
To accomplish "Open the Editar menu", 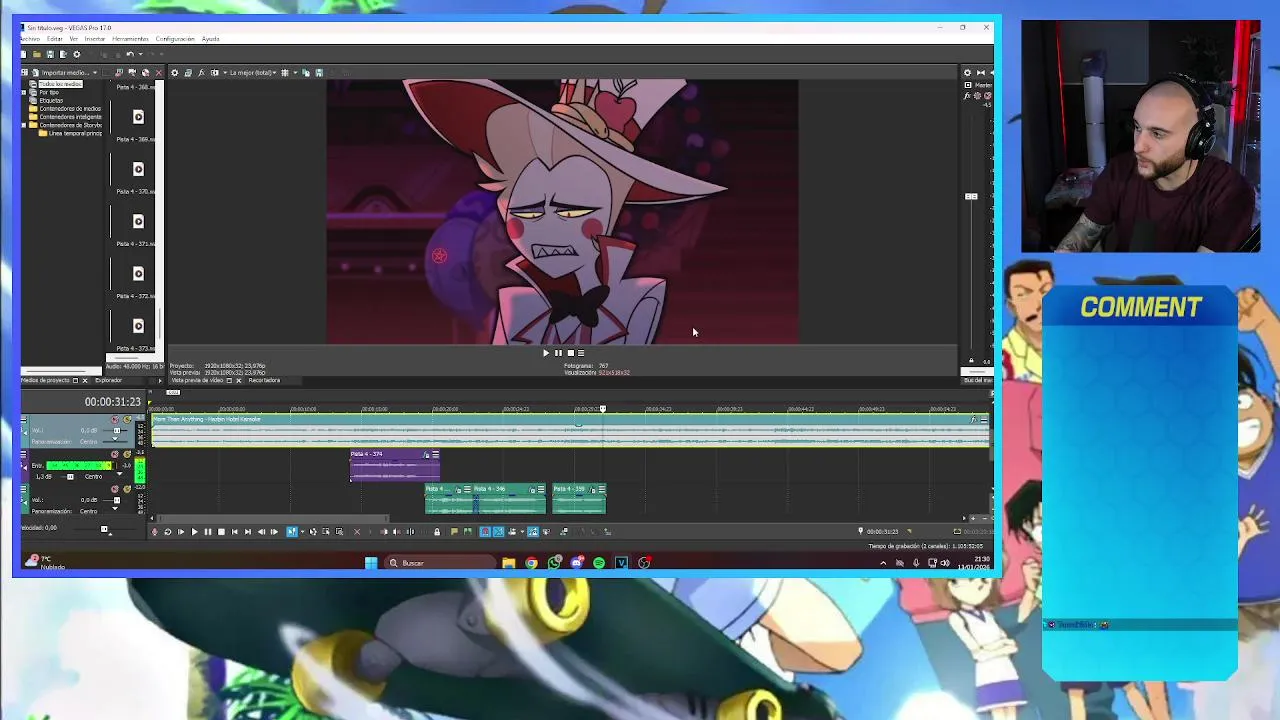I will click(54, 39).
